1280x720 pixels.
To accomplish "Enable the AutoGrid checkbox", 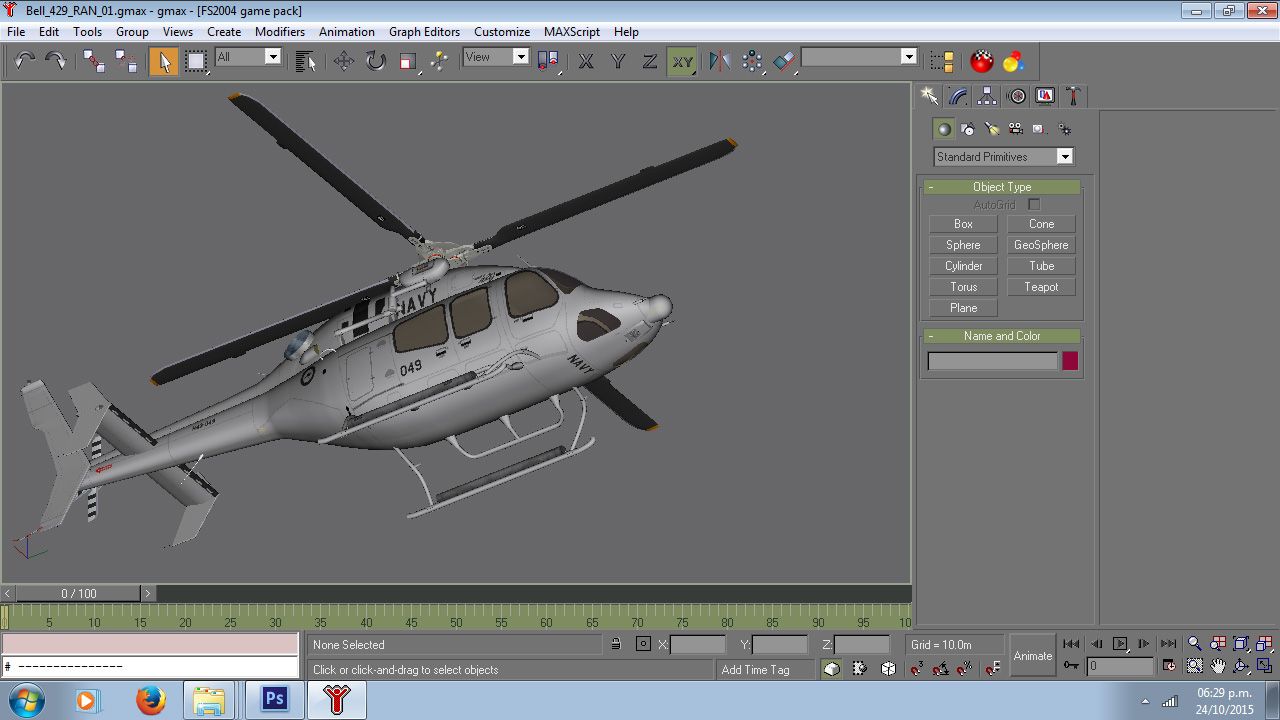I will pyautogui.click(x=1035, y=204).
